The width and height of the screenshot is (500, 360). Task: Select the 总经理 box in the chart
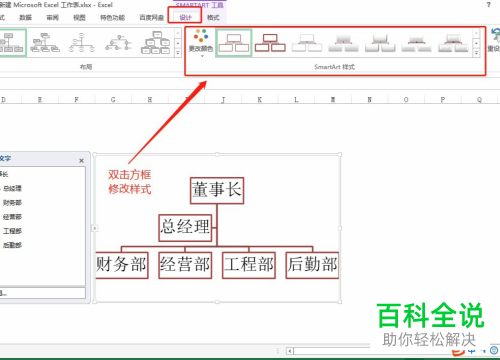(x=185, y=228)
